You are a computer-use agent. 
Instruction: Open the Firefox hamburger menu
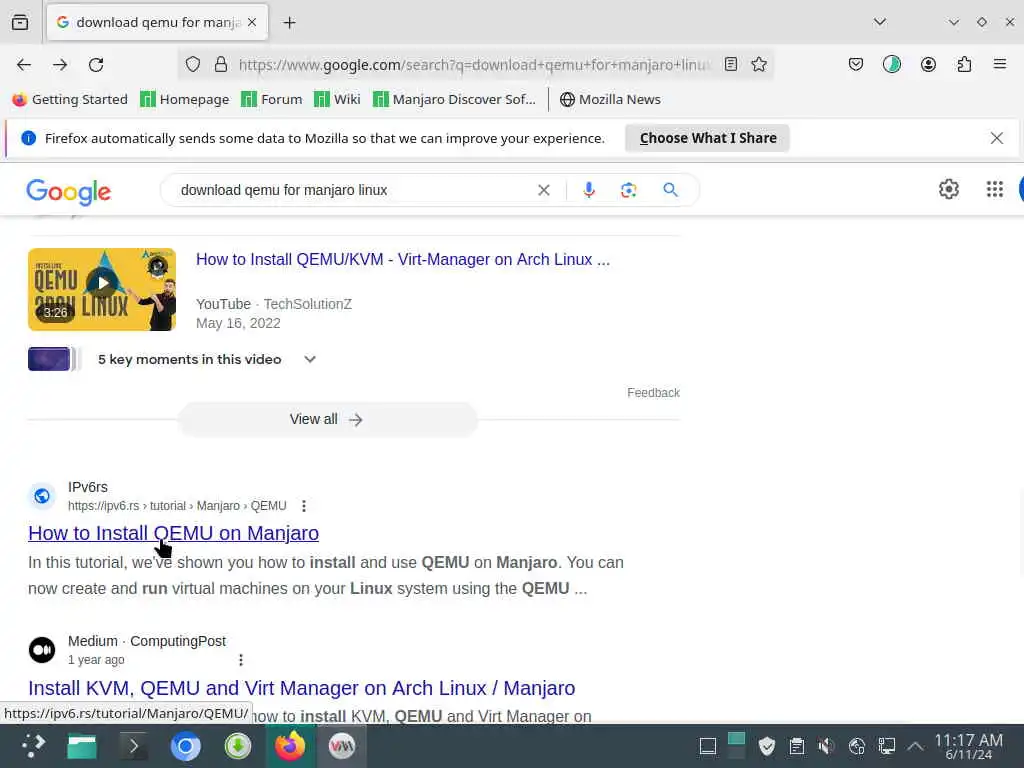[999, 64]
